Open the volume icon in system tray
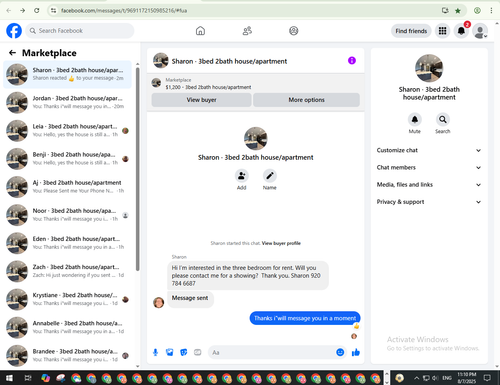The width and height of the screenshot is (500, 385). point(435,378)
